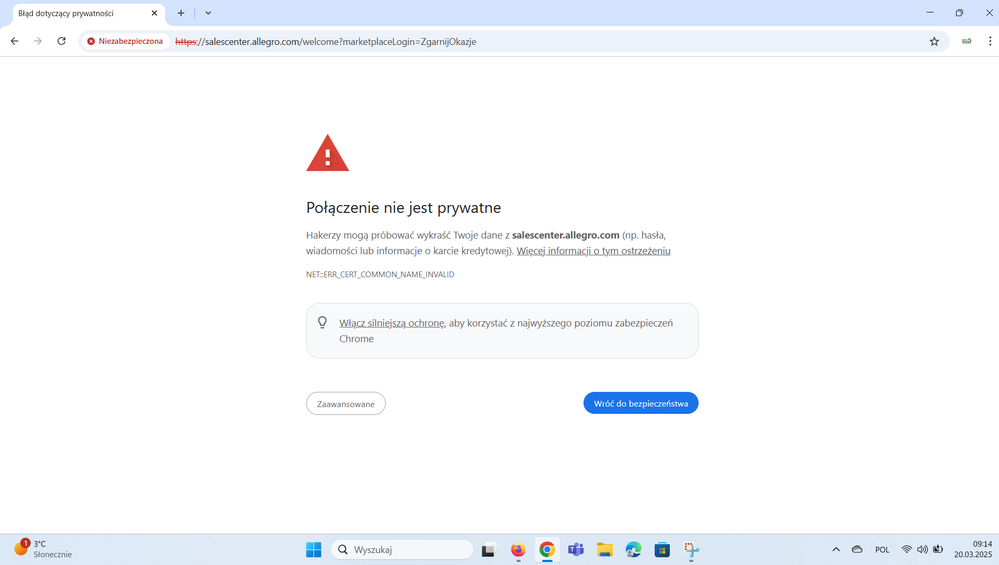Click the NET::ERR_CERT_COMMON_NAME_INVALID error code
Viewport: 999px width, 565px height.
(380, 275)
